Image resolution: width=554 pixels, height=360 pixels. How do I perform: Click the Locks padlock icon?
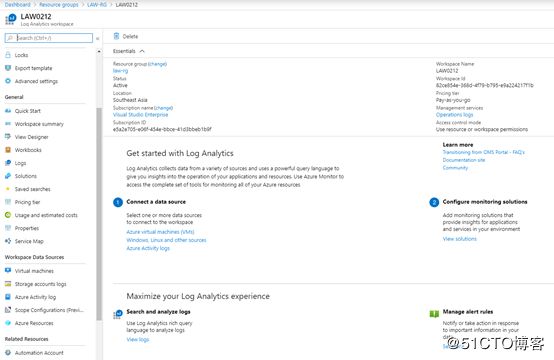coord(8,55)
